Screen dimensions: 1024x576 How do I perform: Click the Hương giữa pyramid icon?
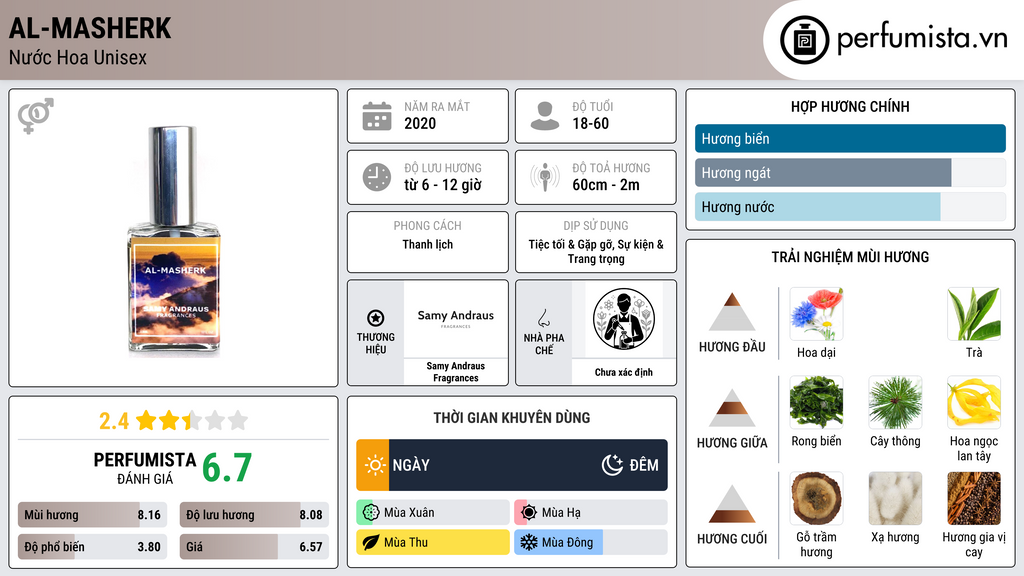click(732, 408)
